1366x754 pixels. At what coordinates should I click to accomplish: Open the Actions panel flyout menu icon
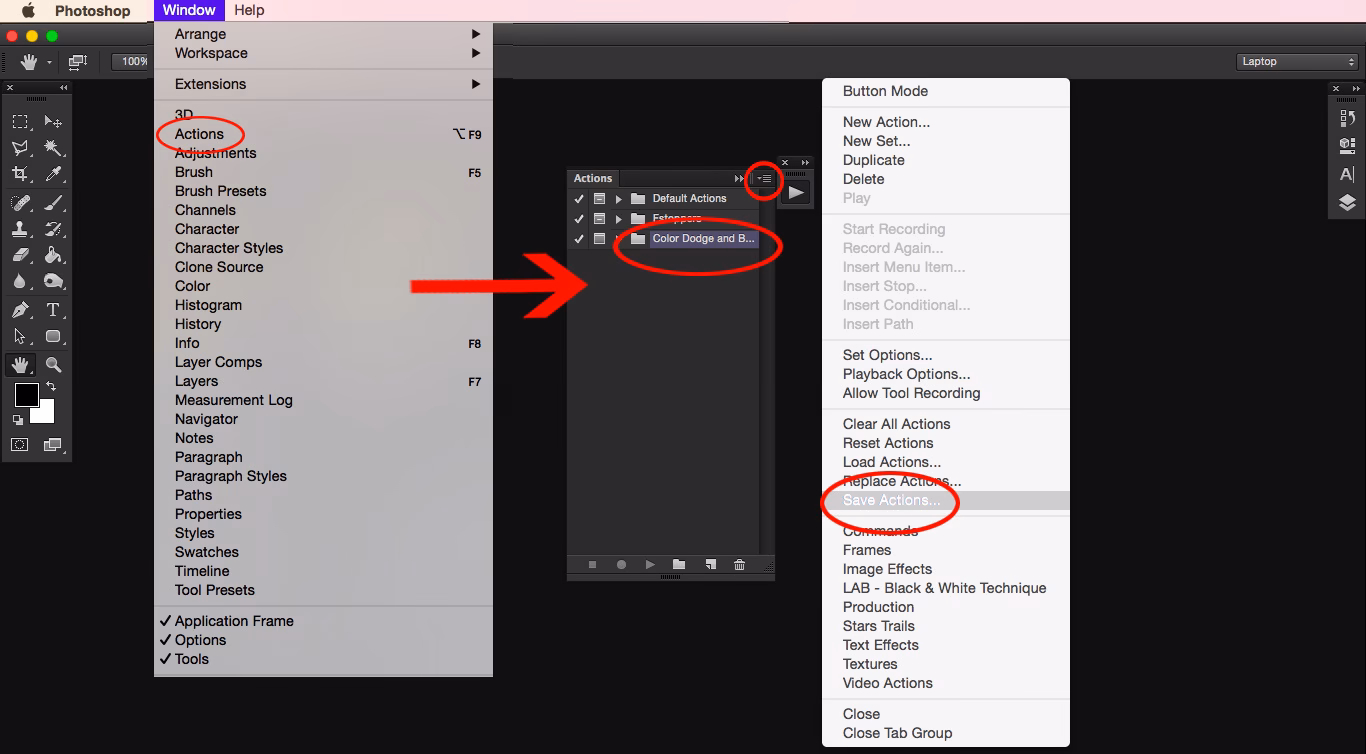click(765, 179)
